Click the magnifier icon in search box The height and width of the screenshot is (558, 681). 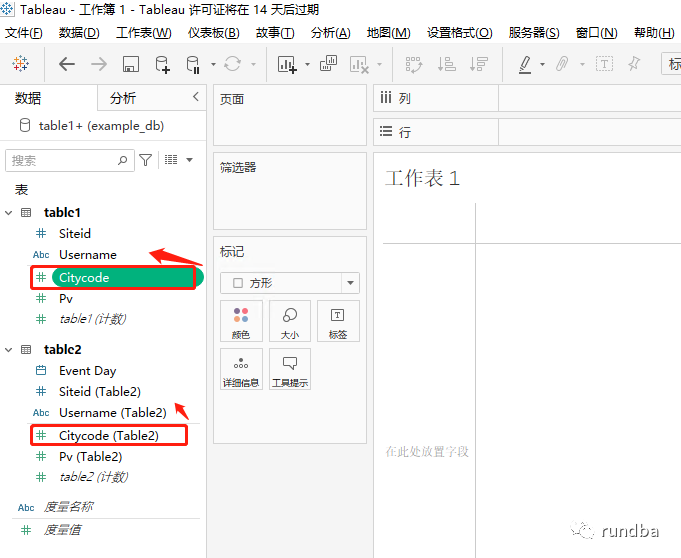123,160
